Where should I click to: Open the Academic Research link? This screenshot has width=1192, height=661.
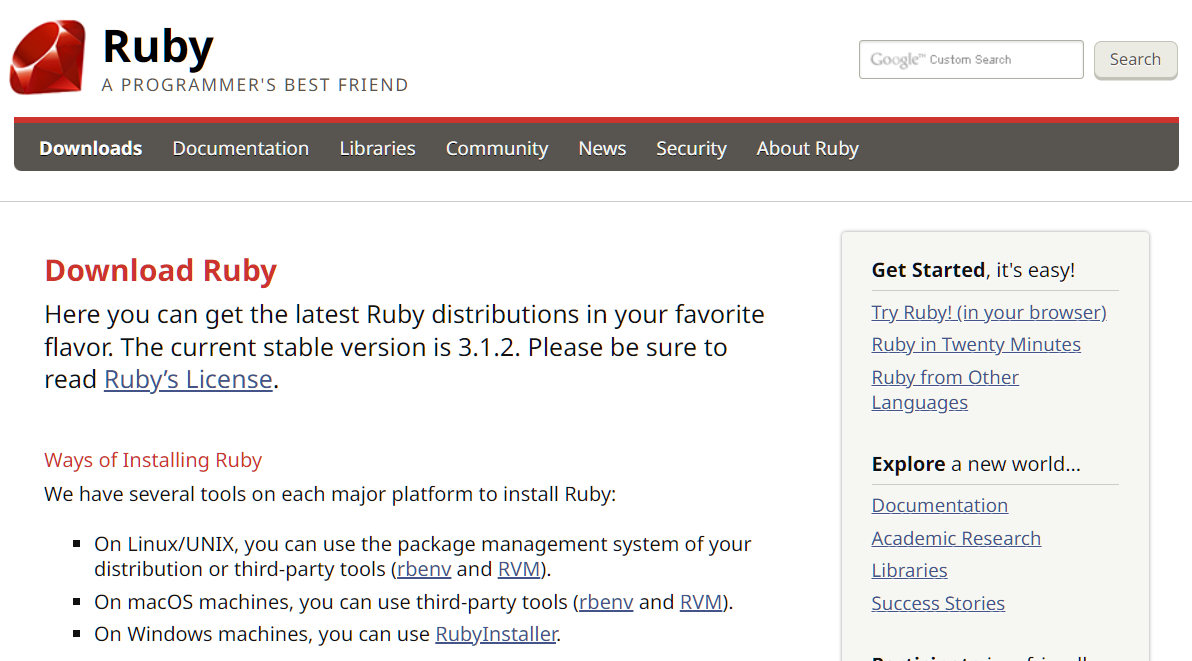point(956,538)
